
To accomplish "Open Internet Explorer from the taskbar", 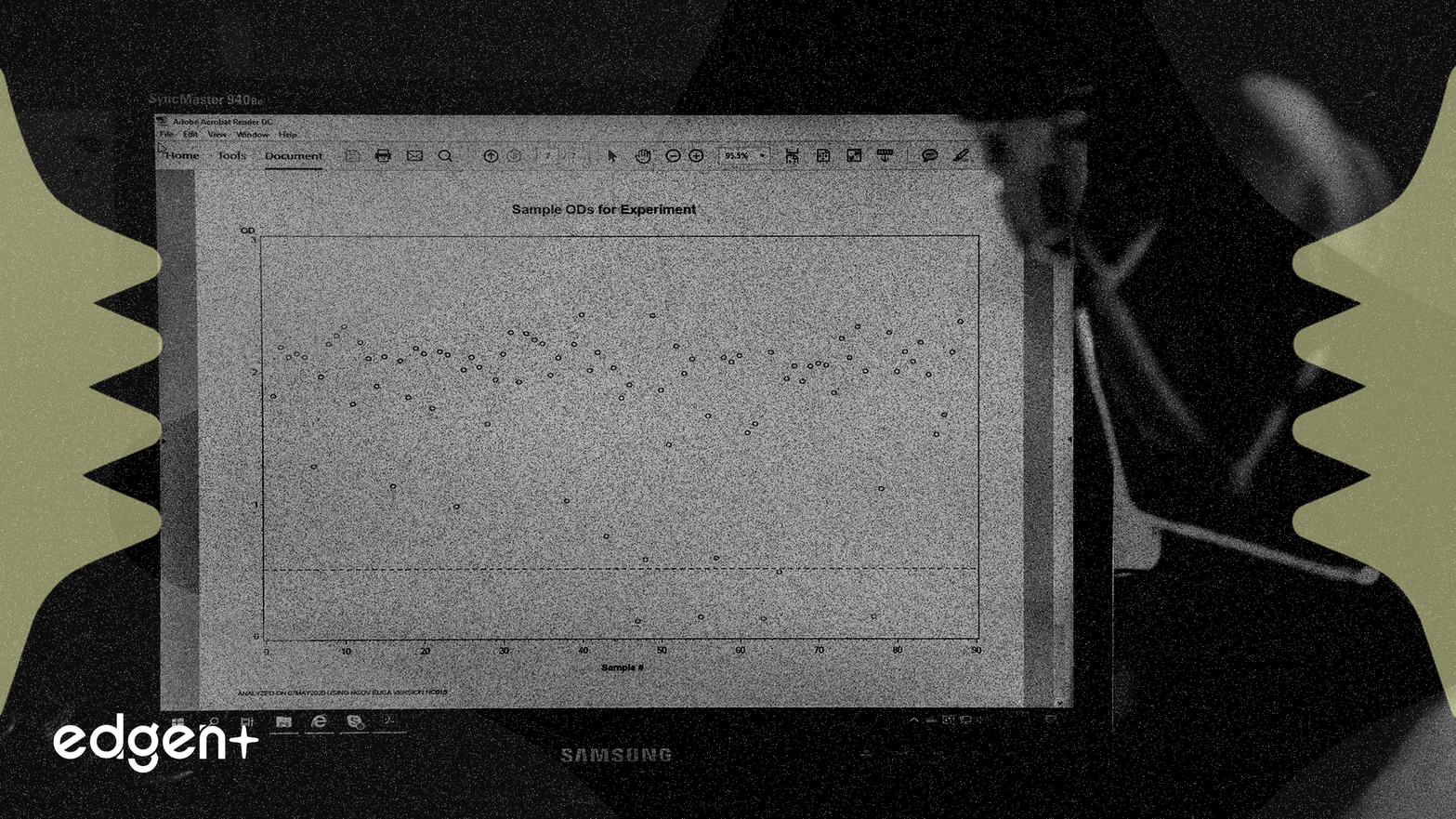I will pyautogui.click(x=319, y=721).
